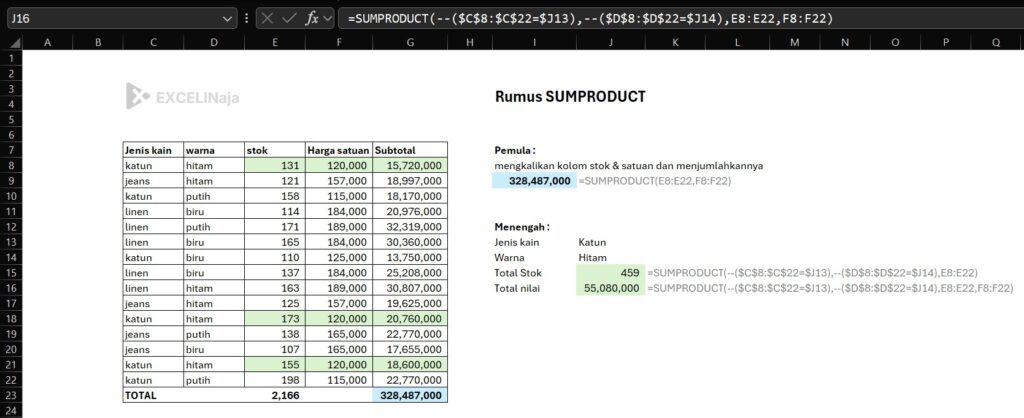Click the 'Katun' criteria cell
Image resolution: width=1024 pixels, height=418 pixels.
(611, 242)
